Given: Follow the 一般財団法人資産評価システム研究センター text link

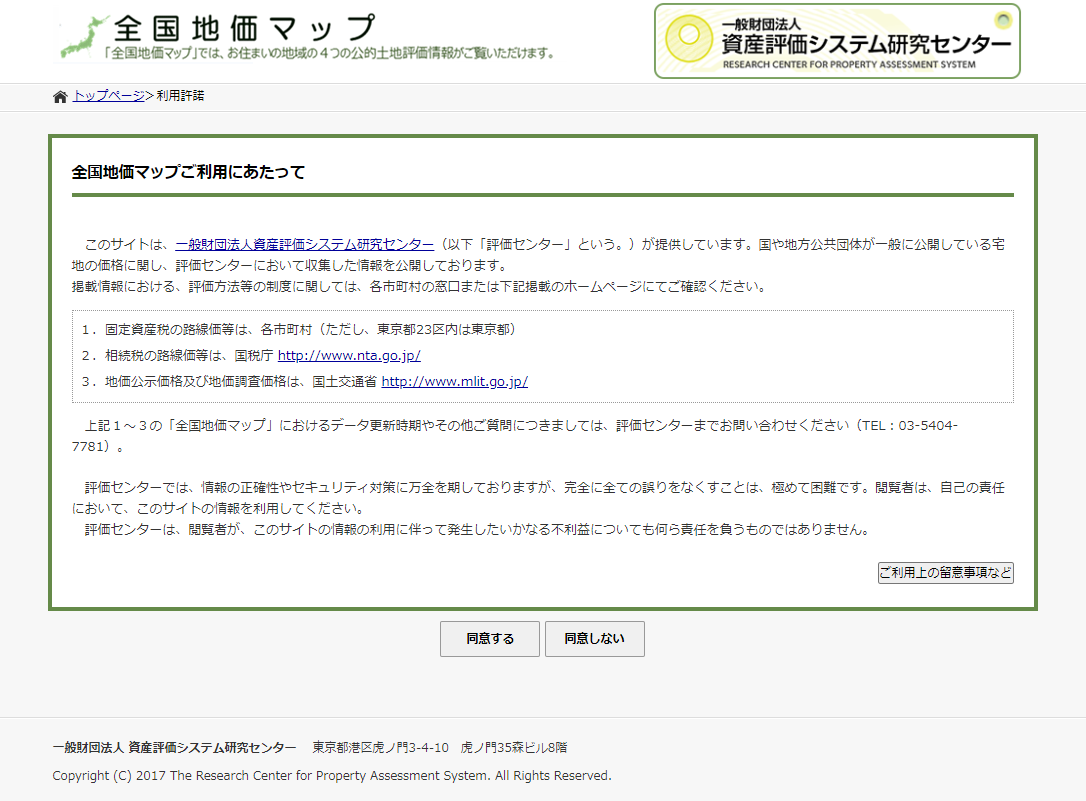Looking at the screenshot, I should (305, 244).
